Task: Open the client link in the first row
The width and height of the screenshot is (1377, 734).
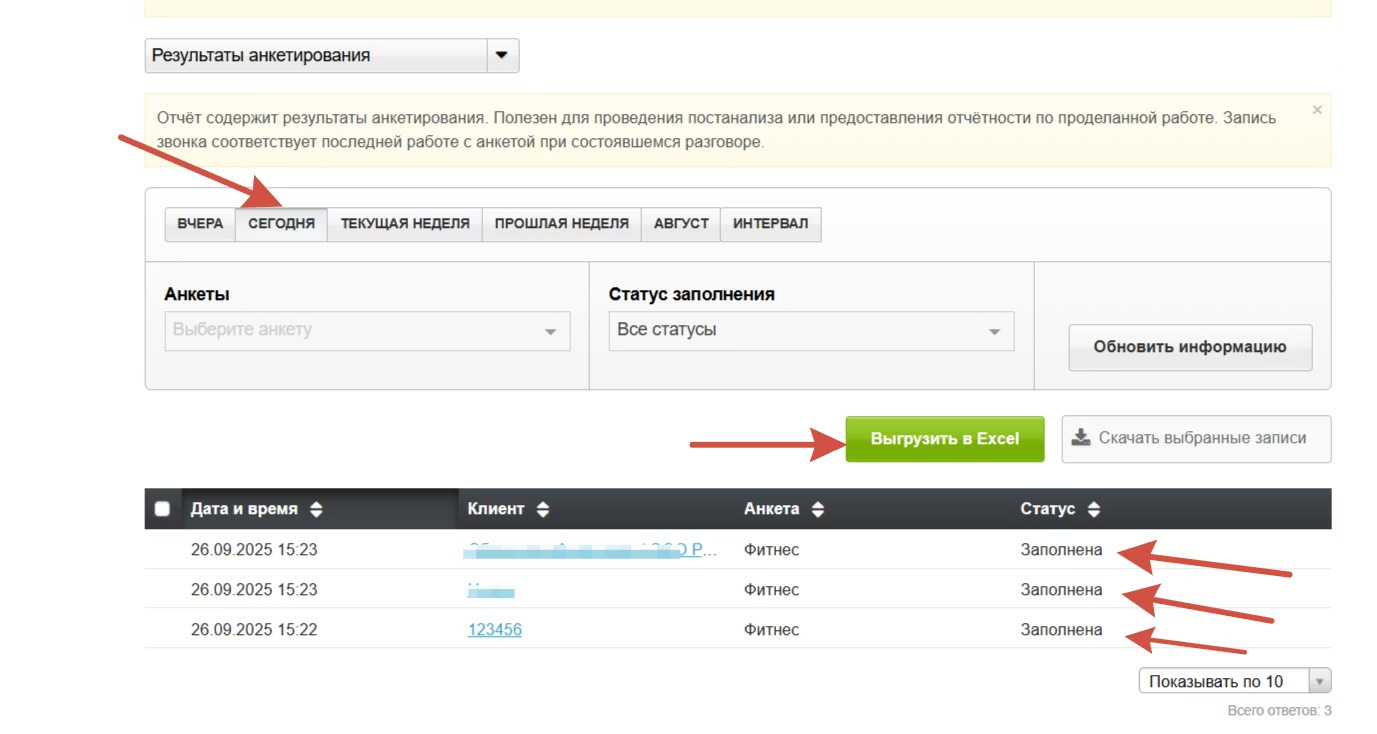Action: (x=592, y=550)
